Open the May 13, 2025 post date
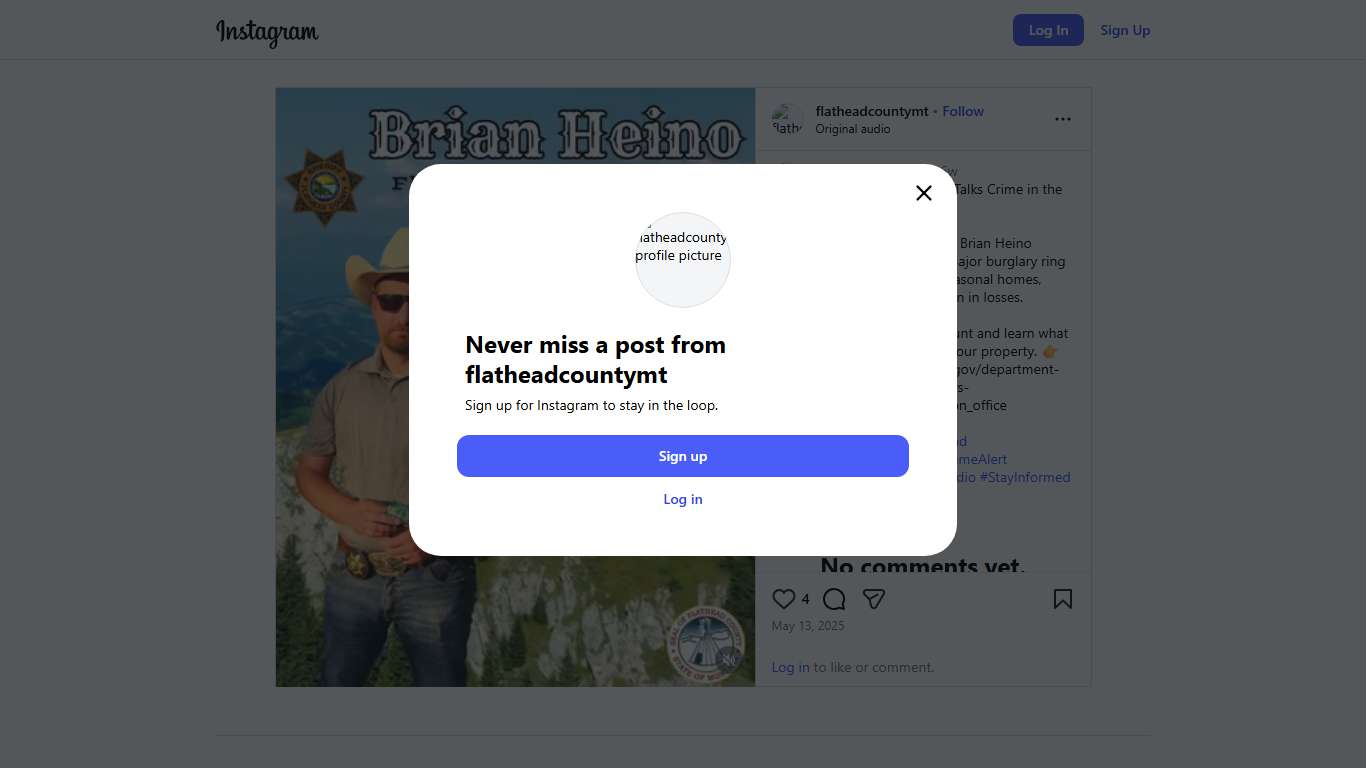The width and height of the screenshot is (1366, 768). 808,626
